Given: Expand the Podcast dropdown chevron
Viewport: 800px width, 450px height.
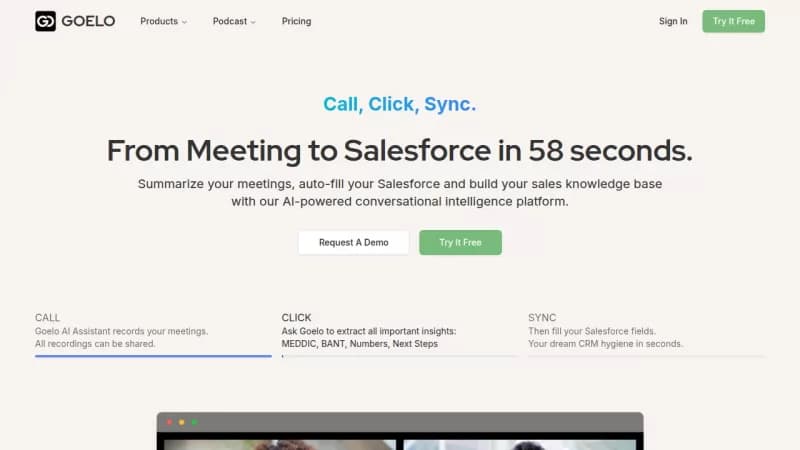Looking at the screenshot, I should click(x=253, y=22).
